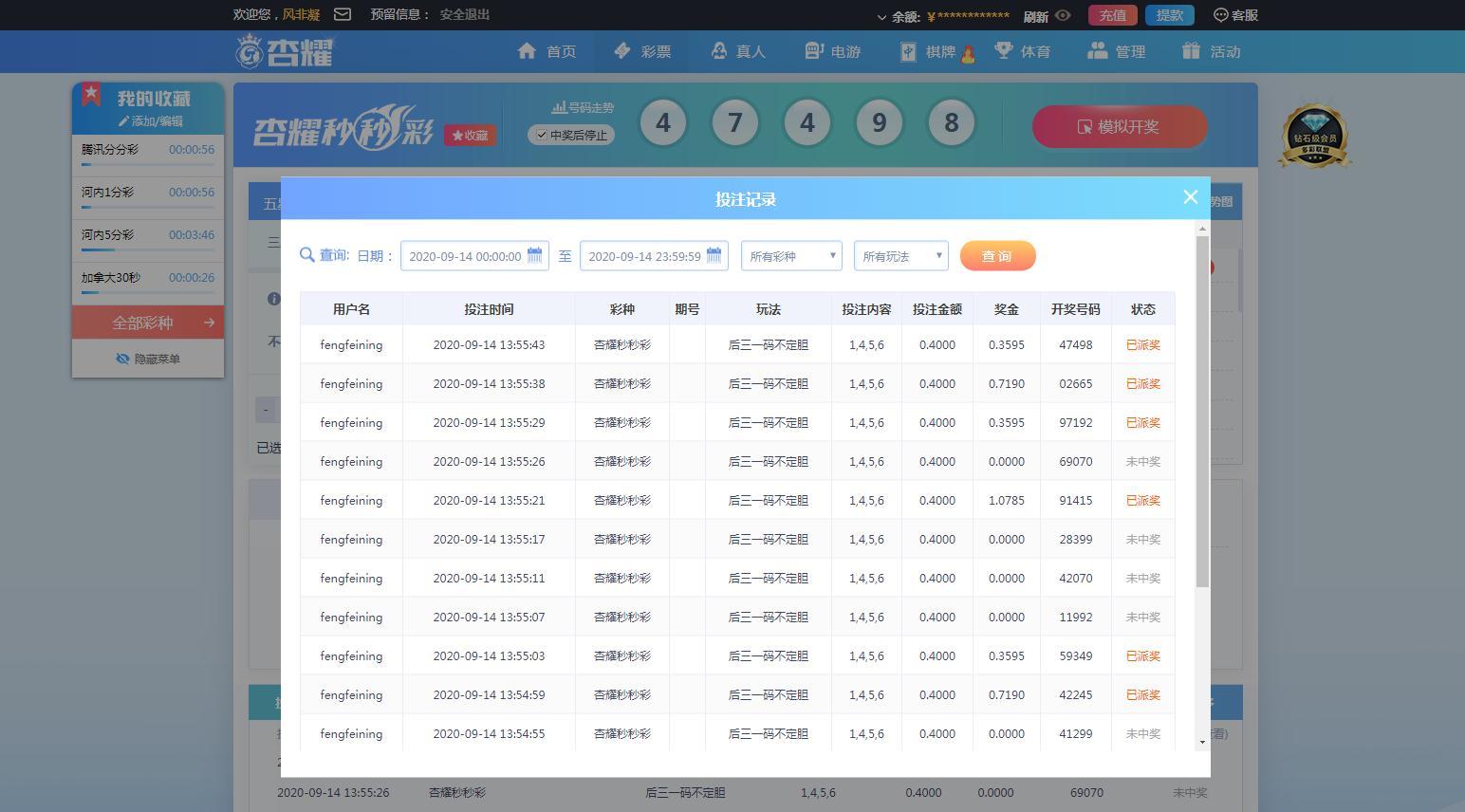The image size is (1465, 812).
Task: Click the 收藏 favorite star button
Action: [x=470, y=136]
